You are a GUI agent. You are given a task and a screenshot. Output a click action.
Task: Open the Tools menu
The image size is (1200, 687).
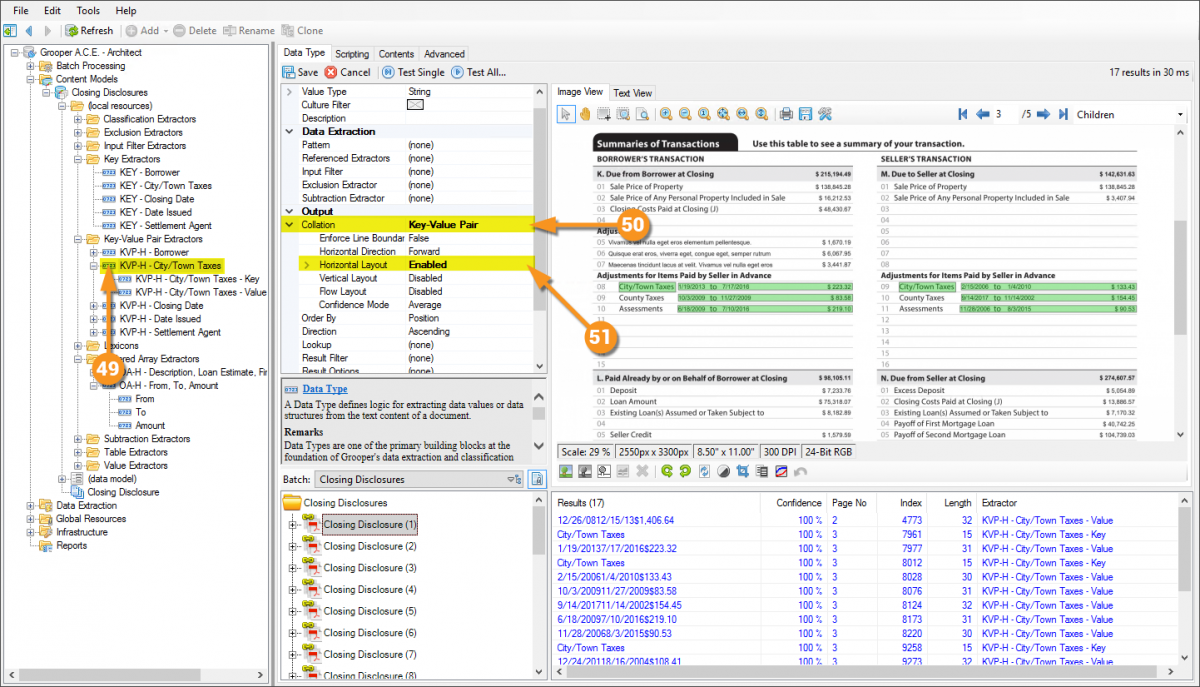(88, 10)
